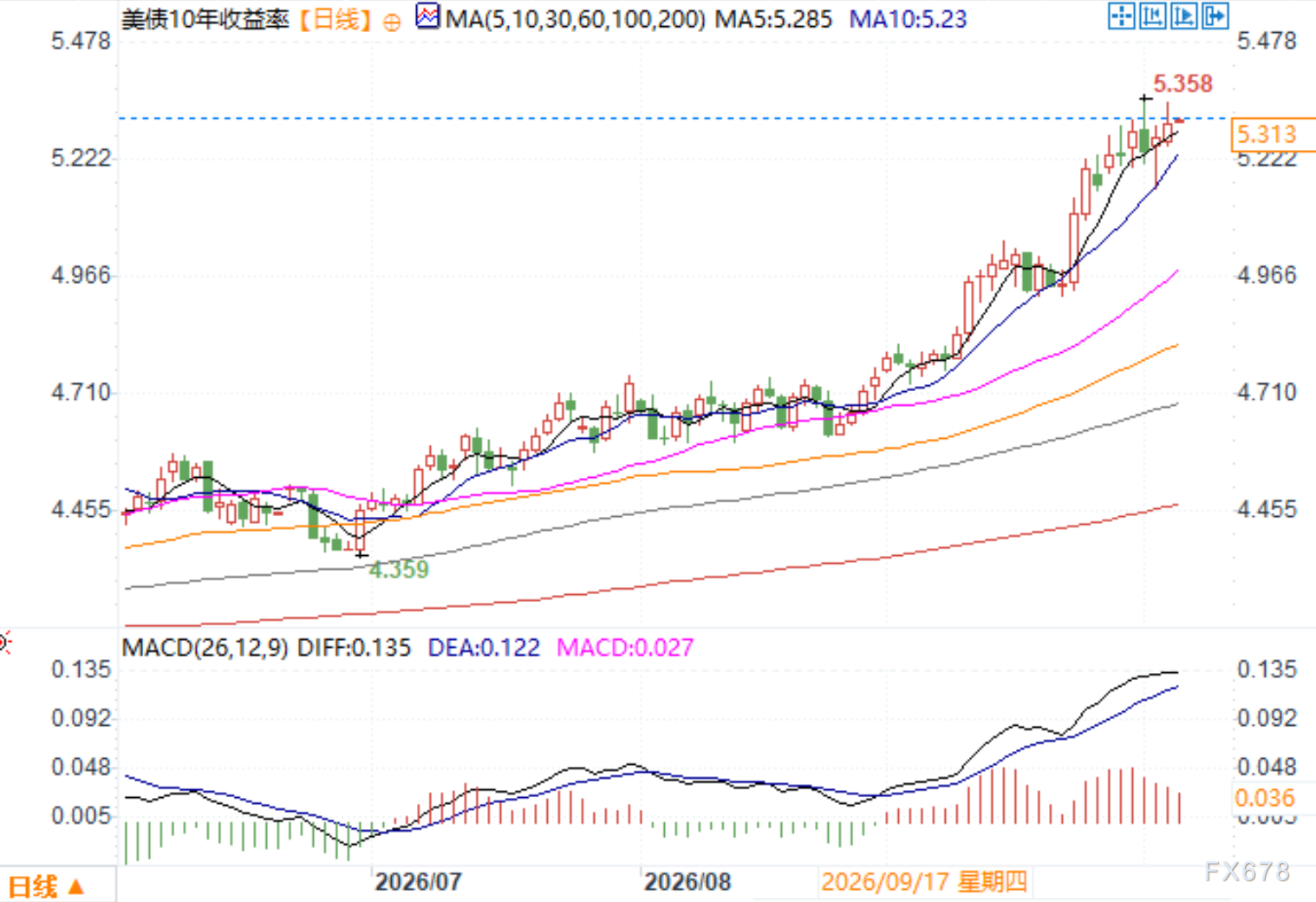Click the red gear icon at left edge
This screenshot has height=902, width=1316.
point(3,643)
